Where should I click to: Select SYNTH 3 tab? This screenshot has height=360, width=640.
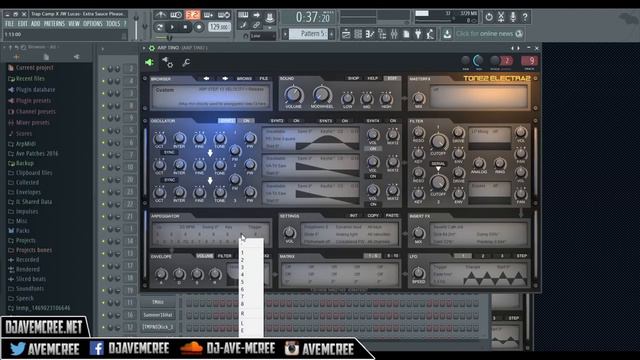(x=326, y=121)
